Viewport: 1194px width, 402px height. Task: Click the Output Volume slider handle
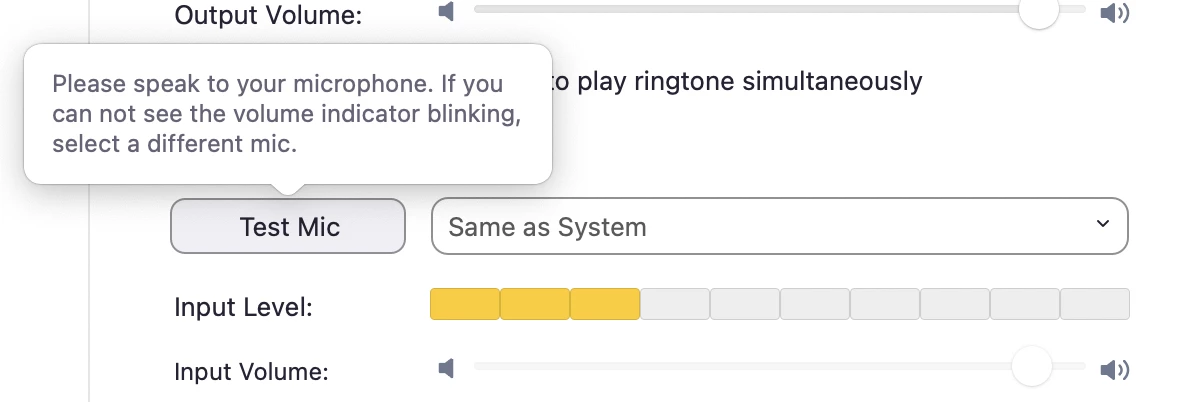coord(1039,11)
